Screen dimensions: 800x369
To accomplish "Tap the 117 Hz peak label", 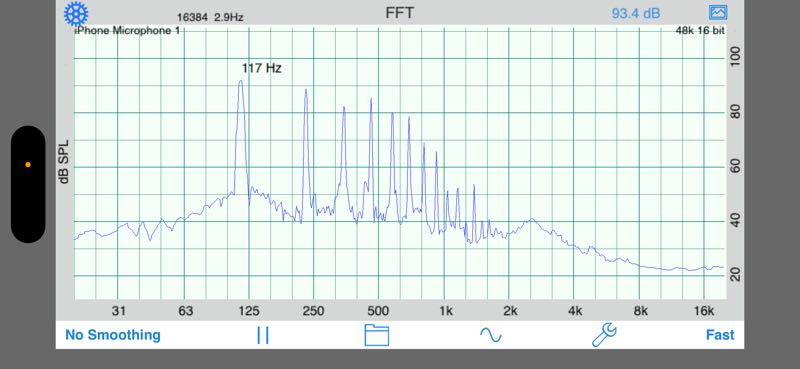I will [x=262, y=68].
